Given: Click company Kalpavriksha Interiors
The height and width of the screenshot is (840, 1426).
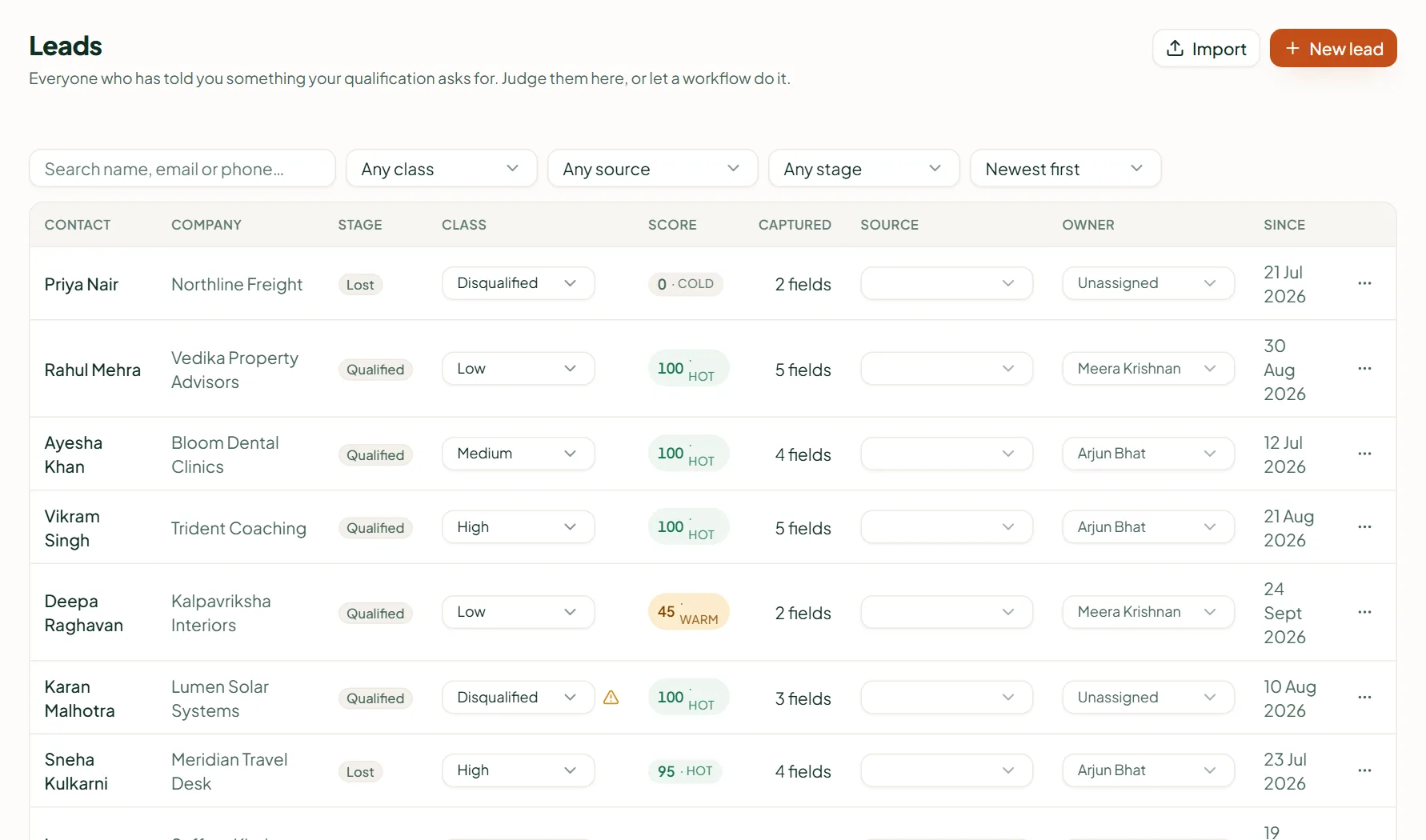Looking at the screenshot, I should (221, 614).
